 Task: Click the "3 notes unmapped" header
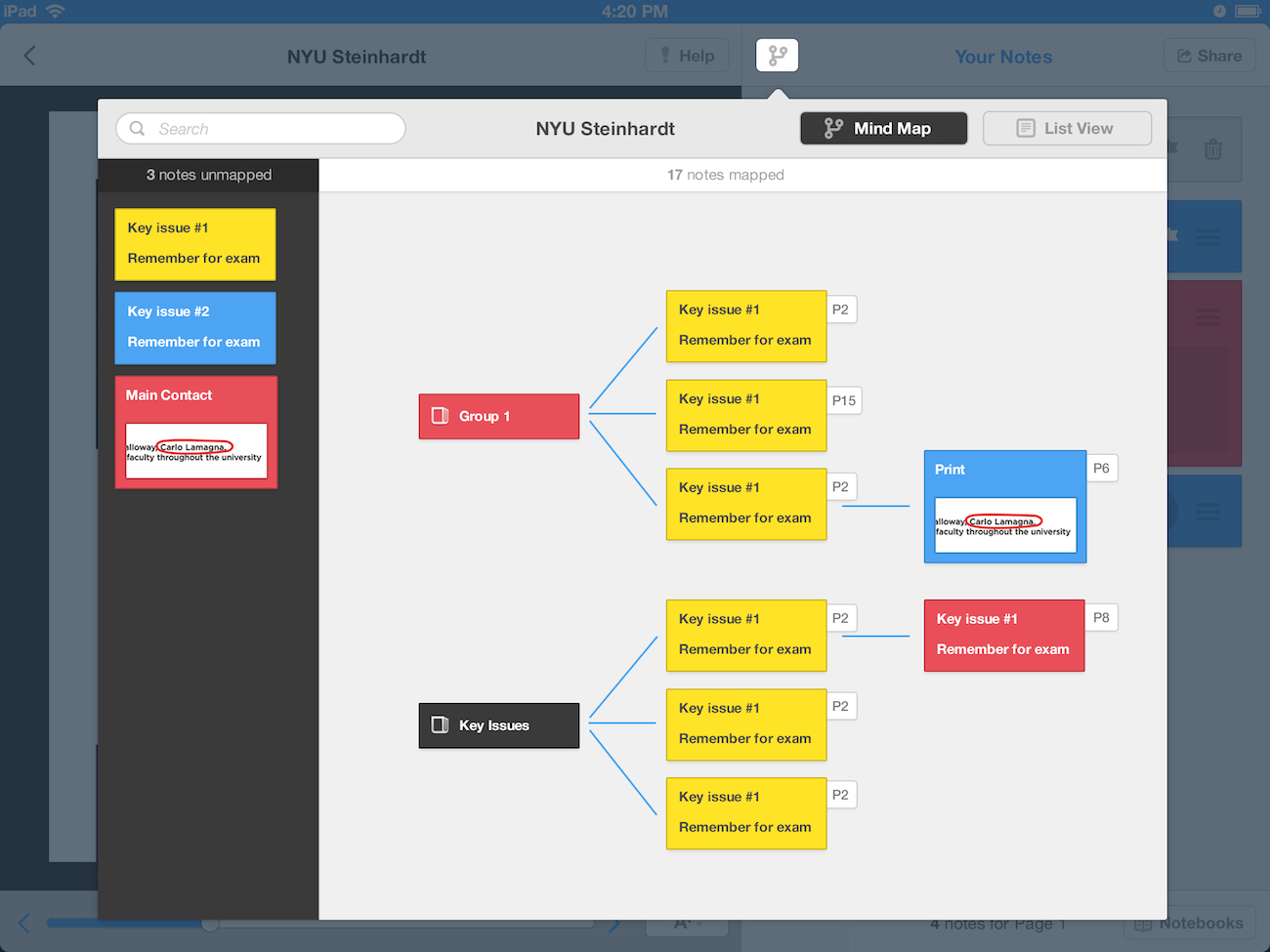[209, 175]
